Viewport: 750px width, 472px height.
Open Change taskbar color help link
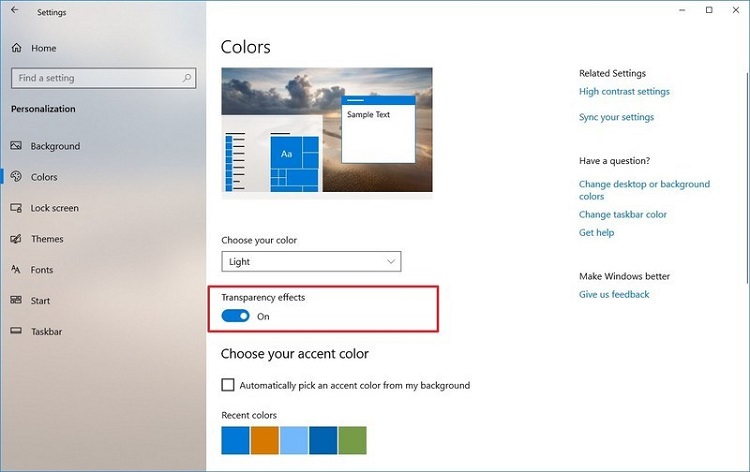(x=622, y=214)
